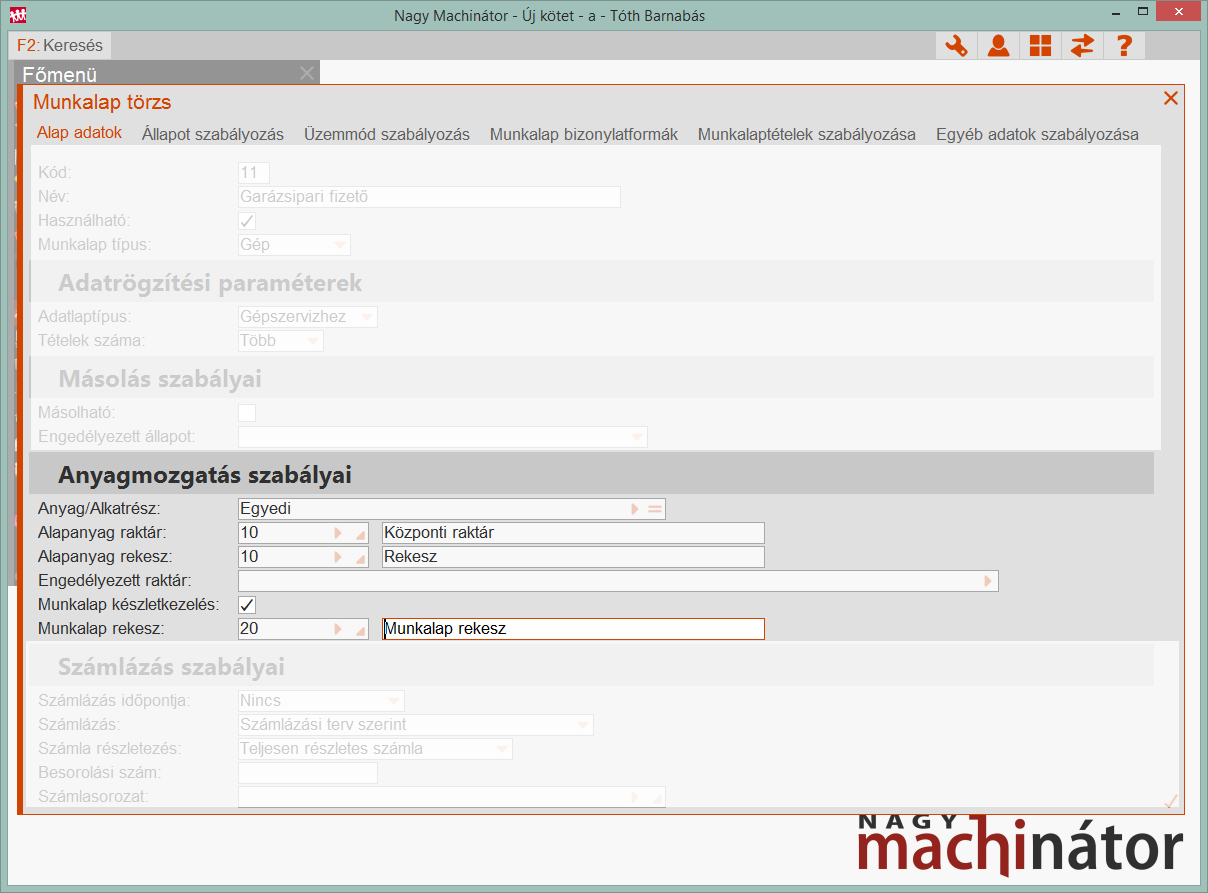Image resolution: width=1208 pixels, height=893 pixels.
Task: Click lookup arrow in Munkalap rekesz field
Action: [x=338, y=629]
